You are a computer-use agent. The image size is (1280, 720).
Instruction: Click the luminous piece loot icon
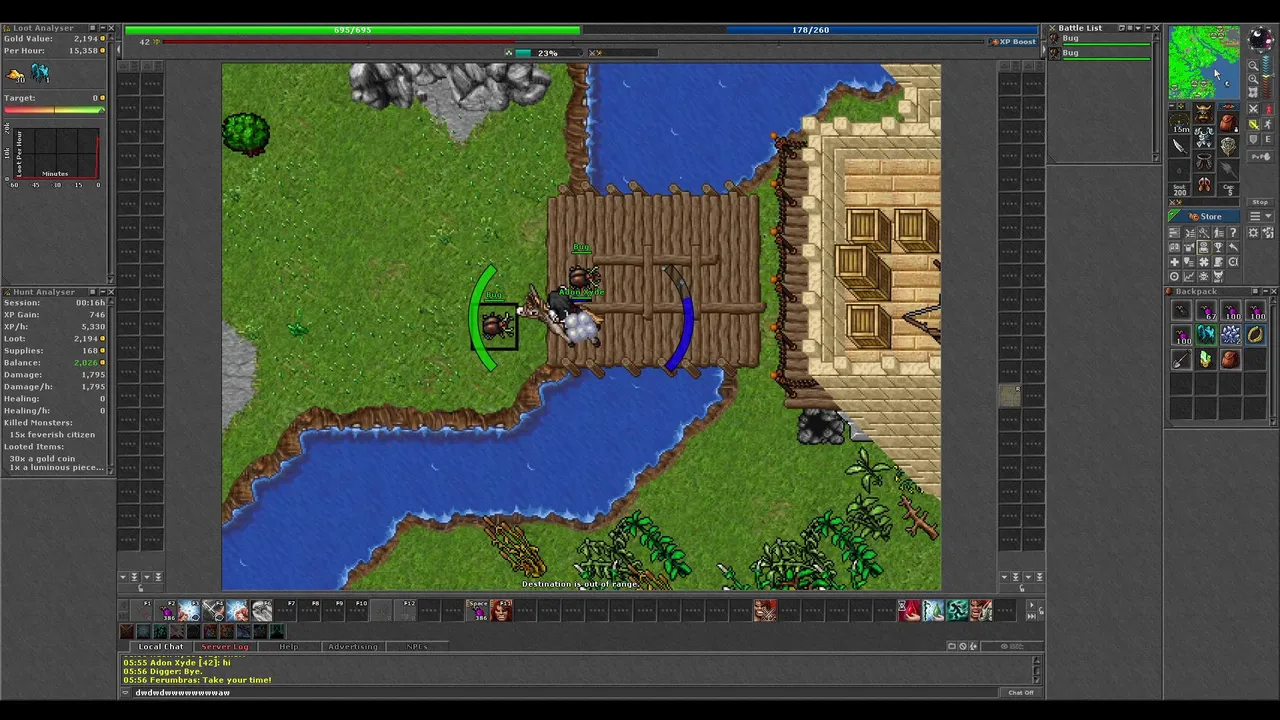[x=40, y=73]
